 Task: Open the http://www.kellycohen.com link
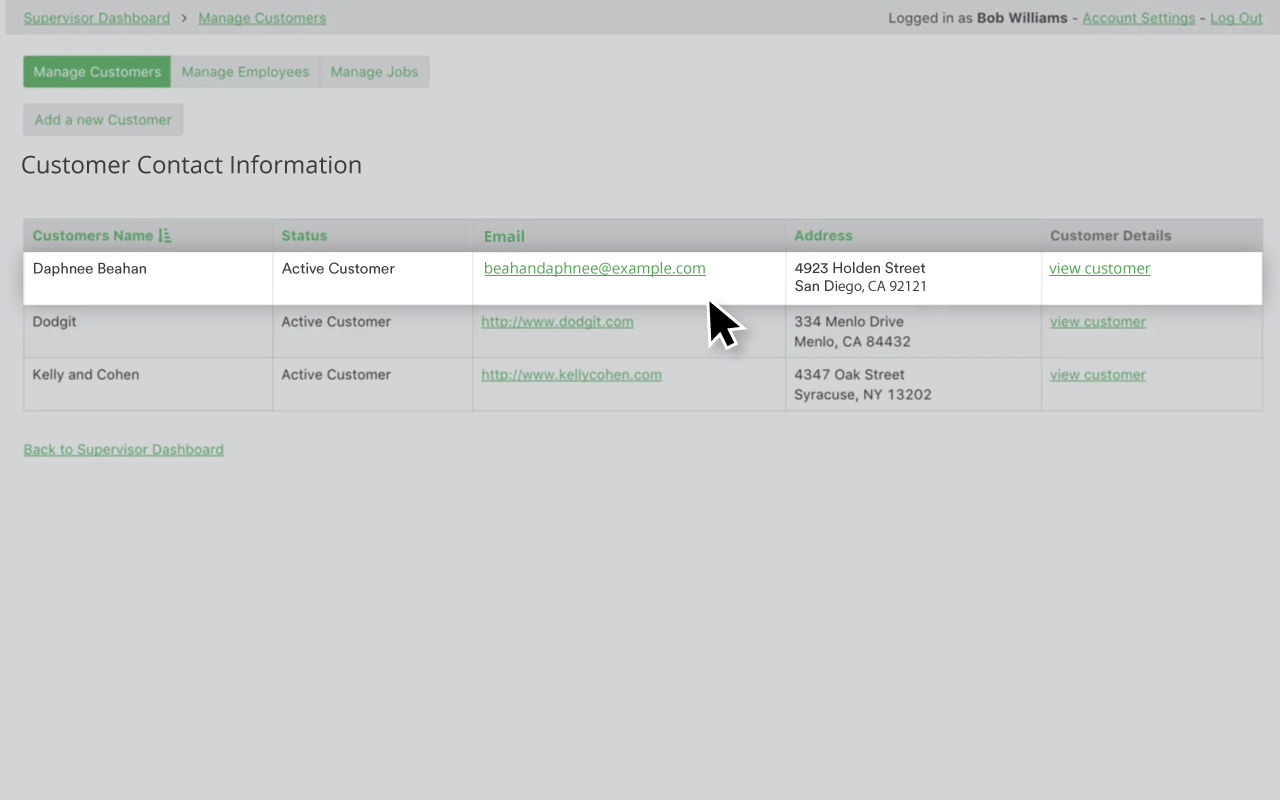[x=571, y=375]
